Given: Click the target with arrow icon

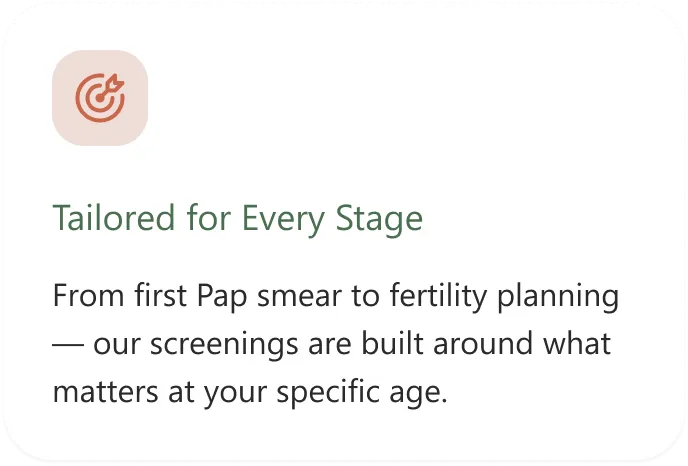Looking at the screenshot, I should [x=100, y=97].
